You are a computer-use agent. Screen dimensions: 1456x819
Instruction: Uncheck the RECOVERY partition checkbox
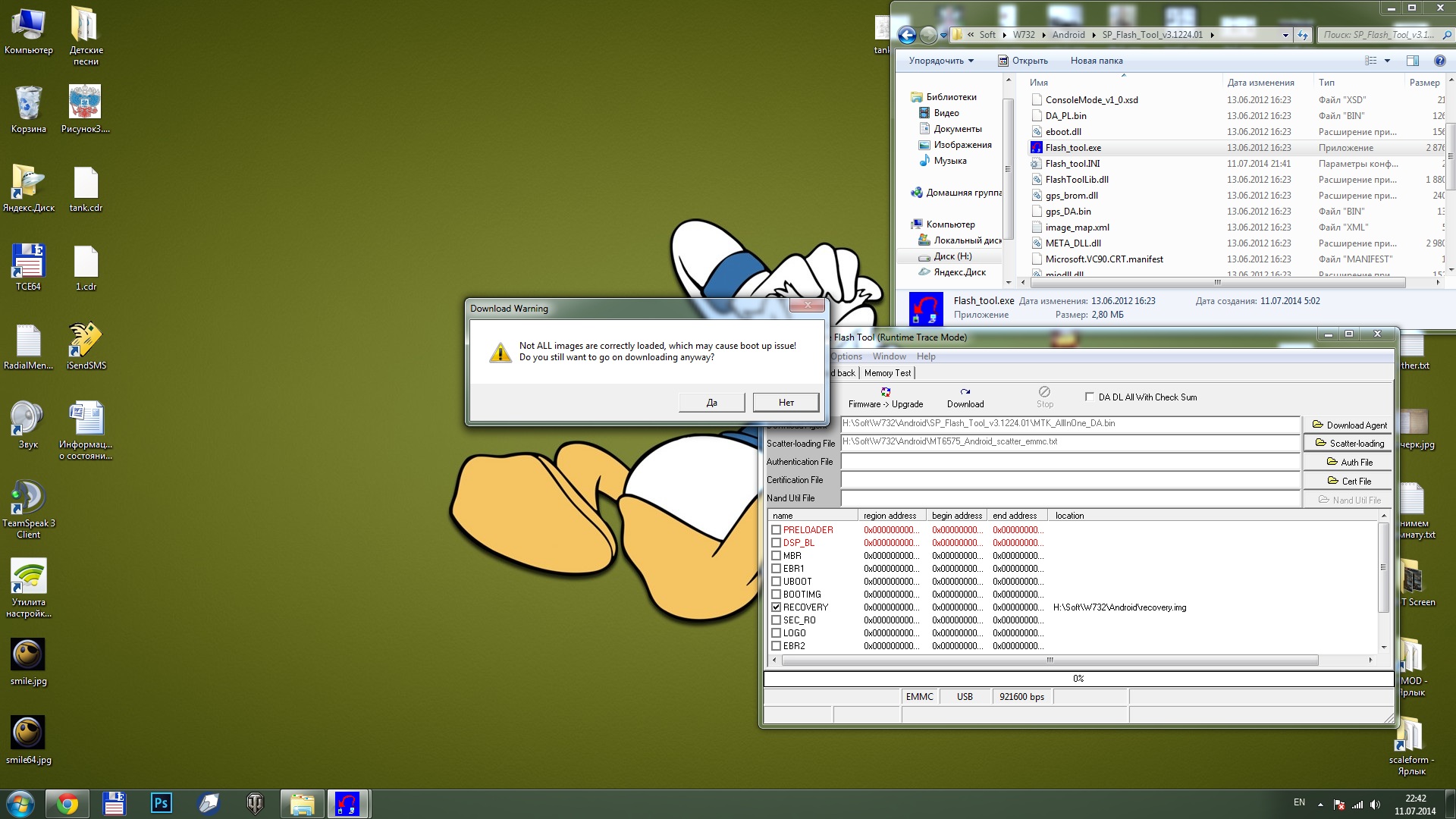[776, 607]
